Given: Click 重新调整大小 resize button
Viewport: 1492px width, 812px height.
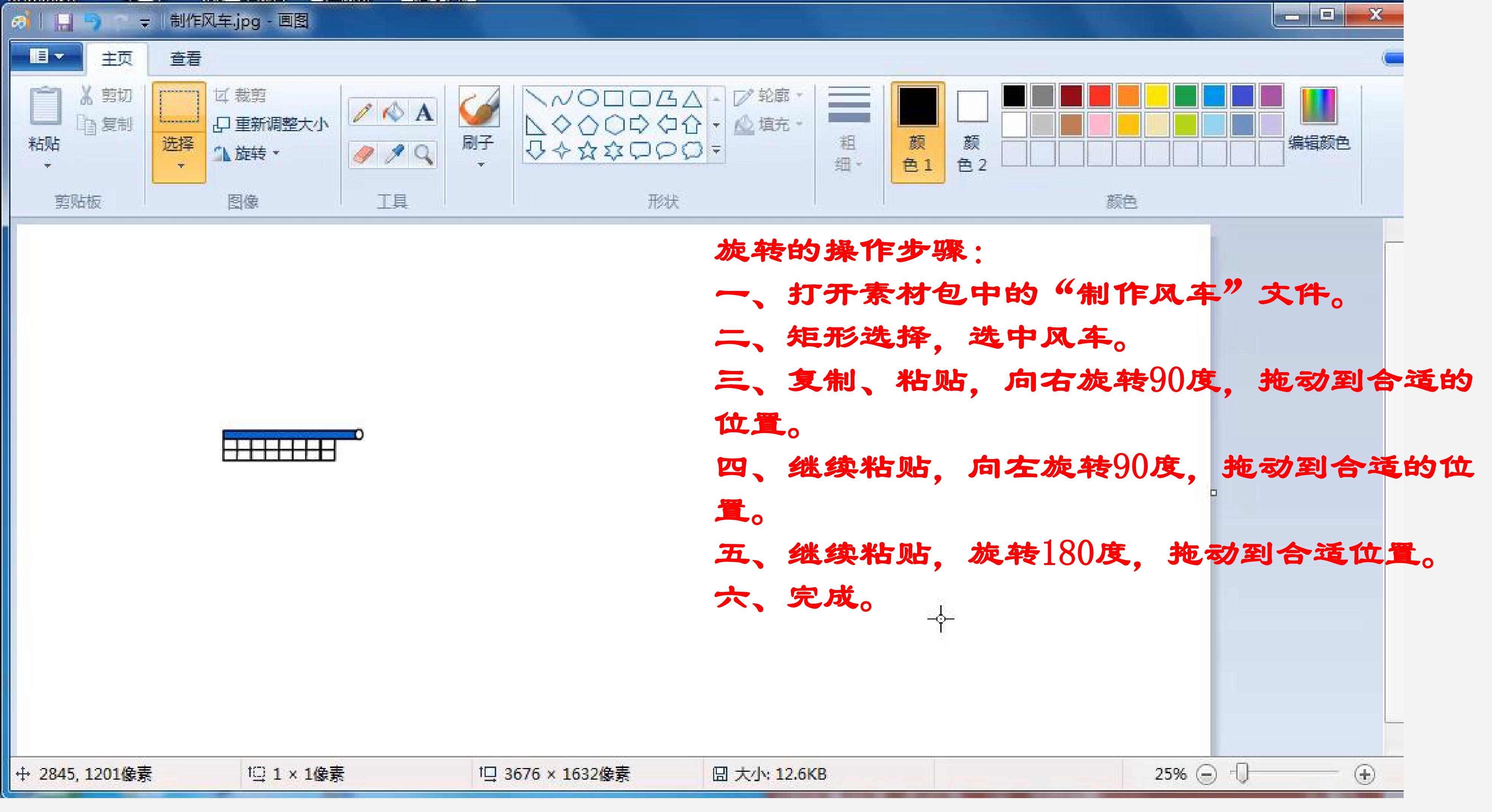Looking at the screenshot, I should point(271,124).
